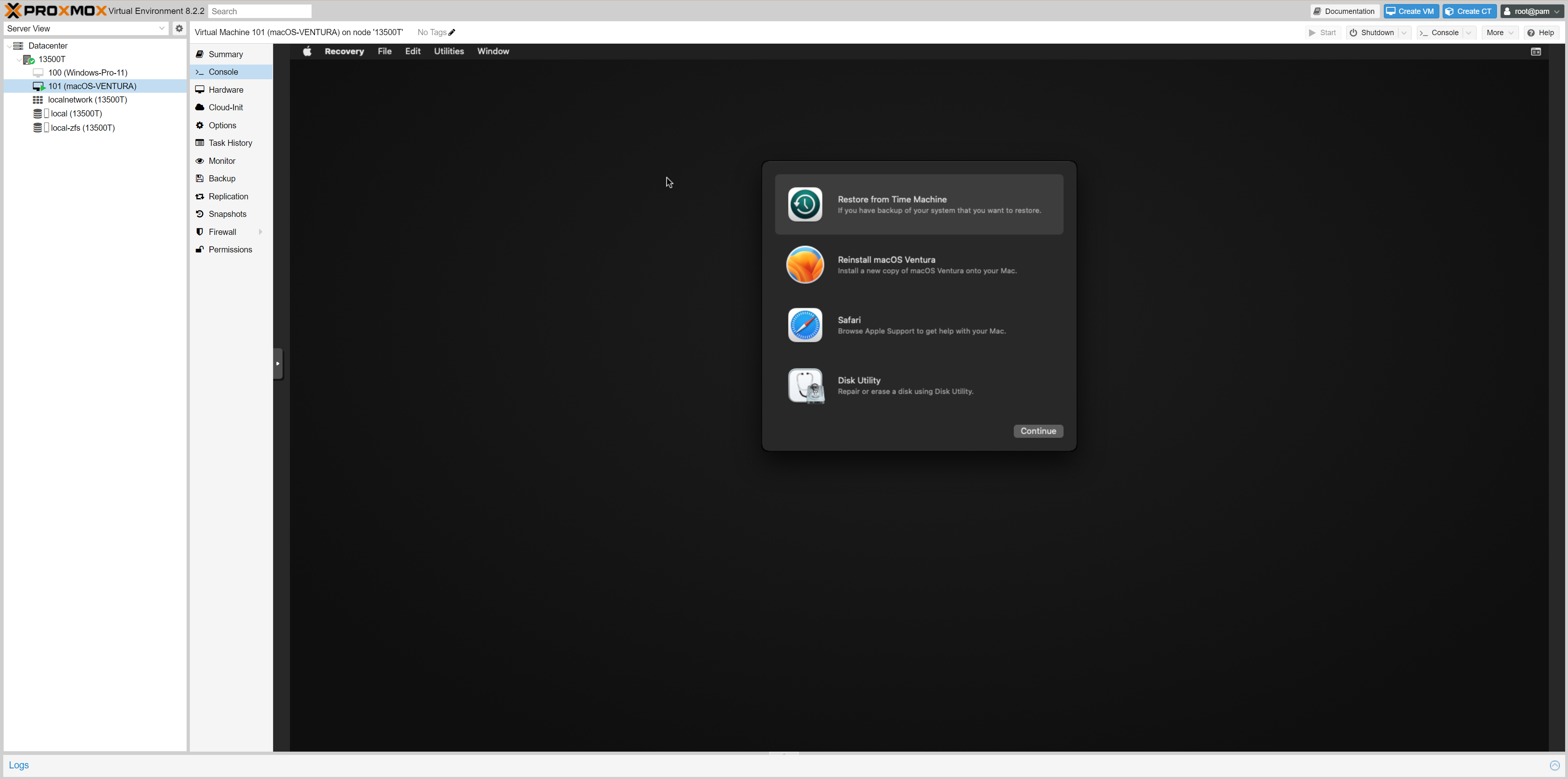This screenshot has height=779, width=1568.
Task: Open the Utilities menu in Recovery
Action: [x=449, y=51]
